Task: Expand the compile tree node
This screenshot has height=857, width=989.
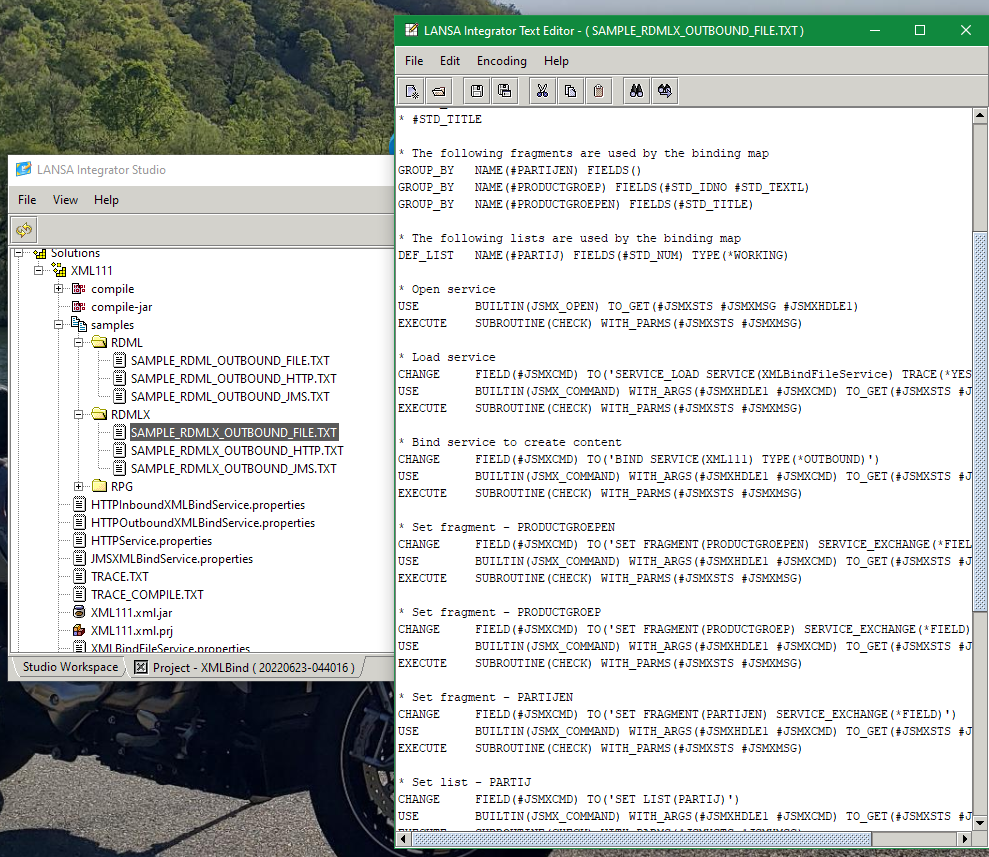Action: pyautogui.click(x=60, y=289)
